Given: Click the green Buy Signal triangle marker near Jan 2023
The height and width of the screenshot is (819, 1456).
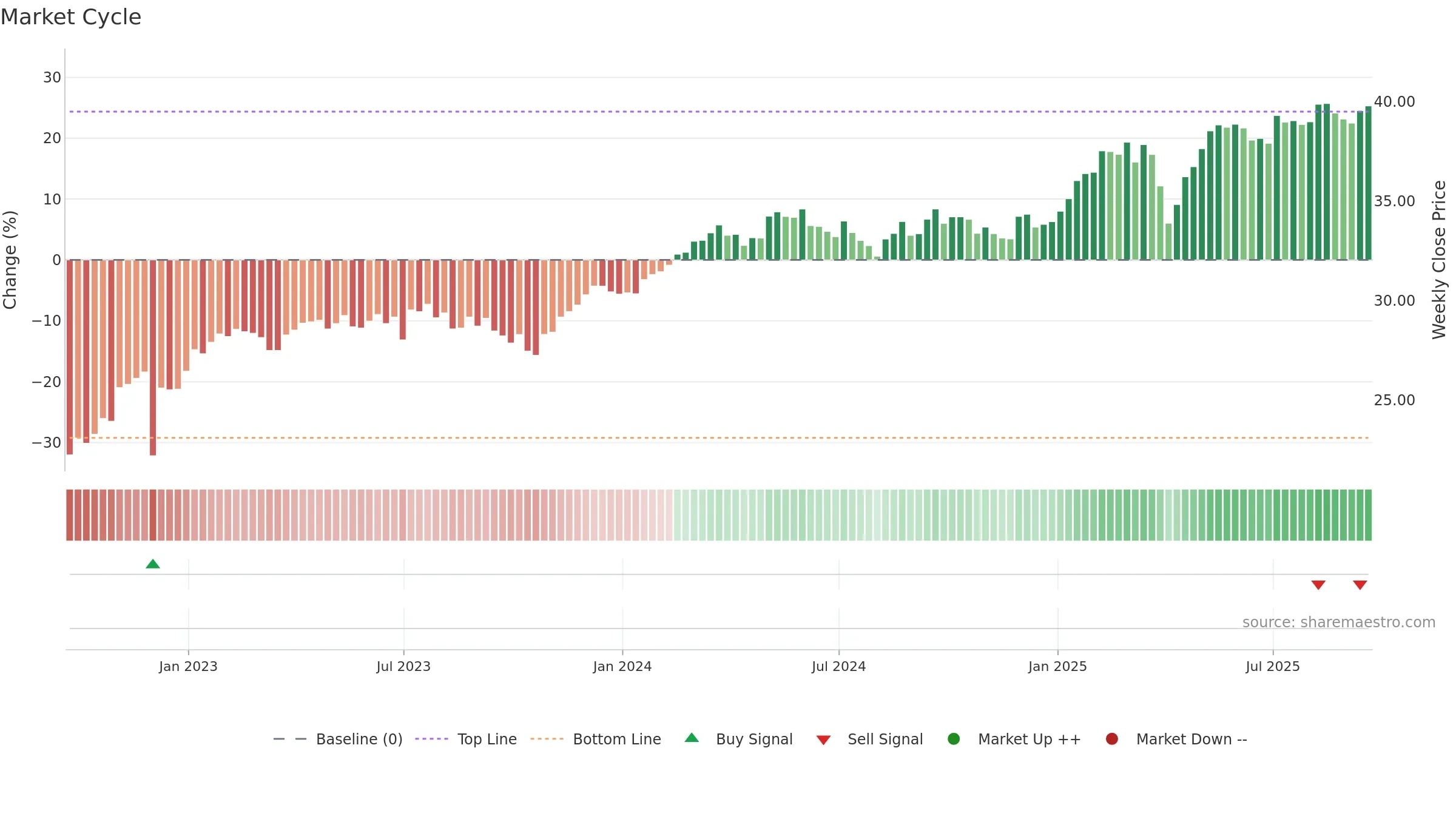Looking at the screenshot, I should (x=153, y=564).
